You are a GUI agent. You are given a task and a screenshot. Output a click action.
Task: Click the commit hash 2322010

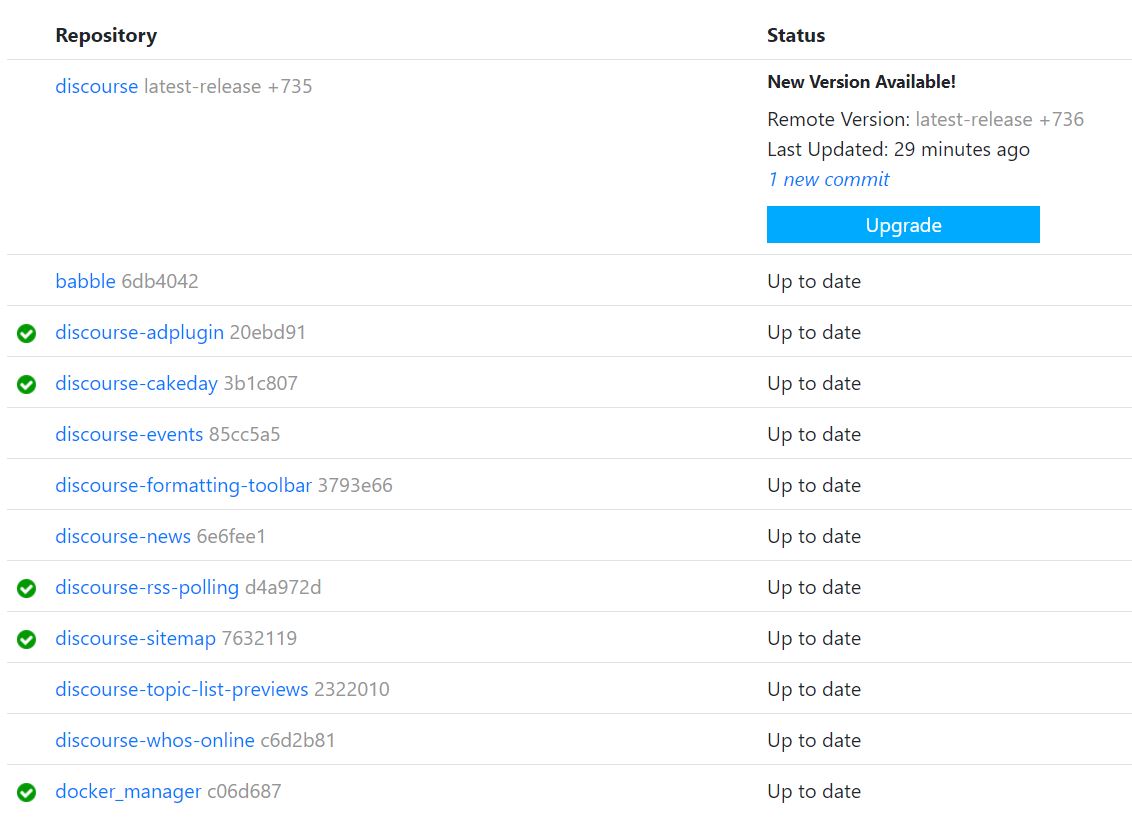click(352, 690)
